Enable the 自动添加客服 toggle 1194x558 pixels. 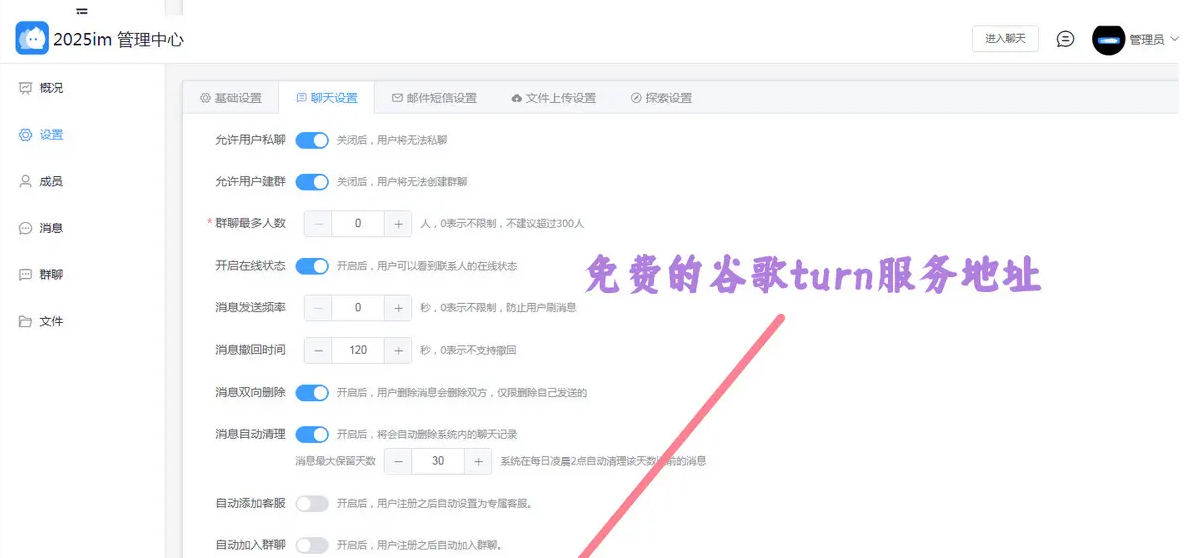point(312,503)
